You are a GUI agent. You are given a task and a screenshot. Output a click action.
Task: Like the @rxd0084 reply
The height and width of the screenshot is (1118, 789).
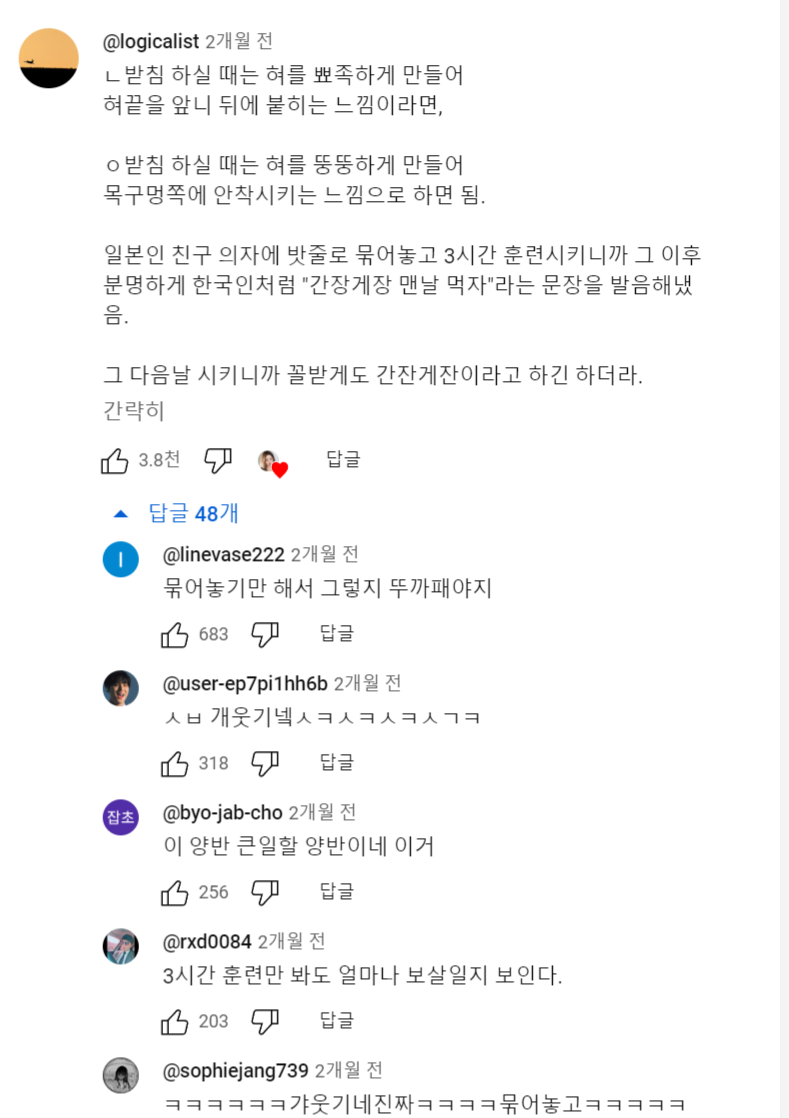click(175, 1021)
